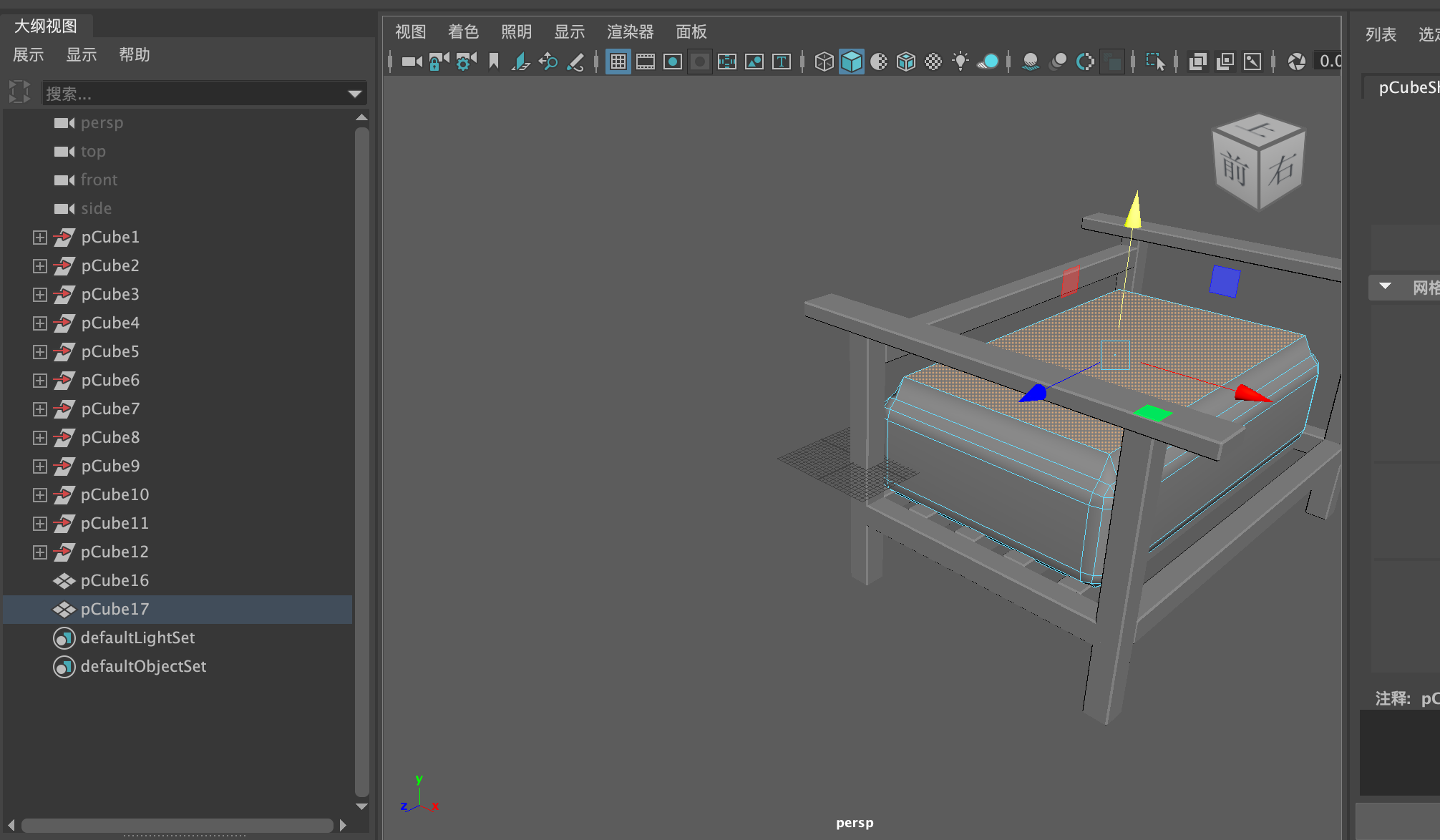
Task: Toggle the viewport grid display icon
Action: 618,62
